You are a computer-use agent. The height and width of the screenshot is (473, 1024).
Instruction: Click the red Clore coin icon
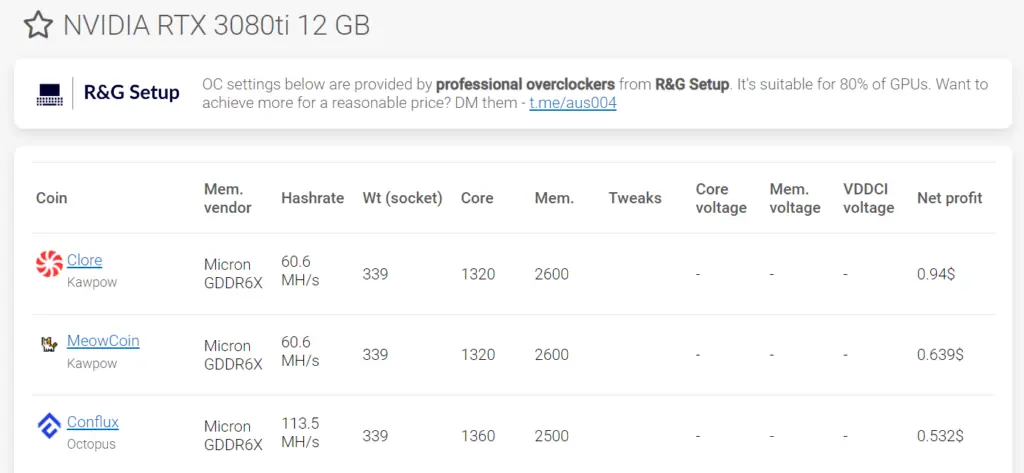click(x=49, y=263)
